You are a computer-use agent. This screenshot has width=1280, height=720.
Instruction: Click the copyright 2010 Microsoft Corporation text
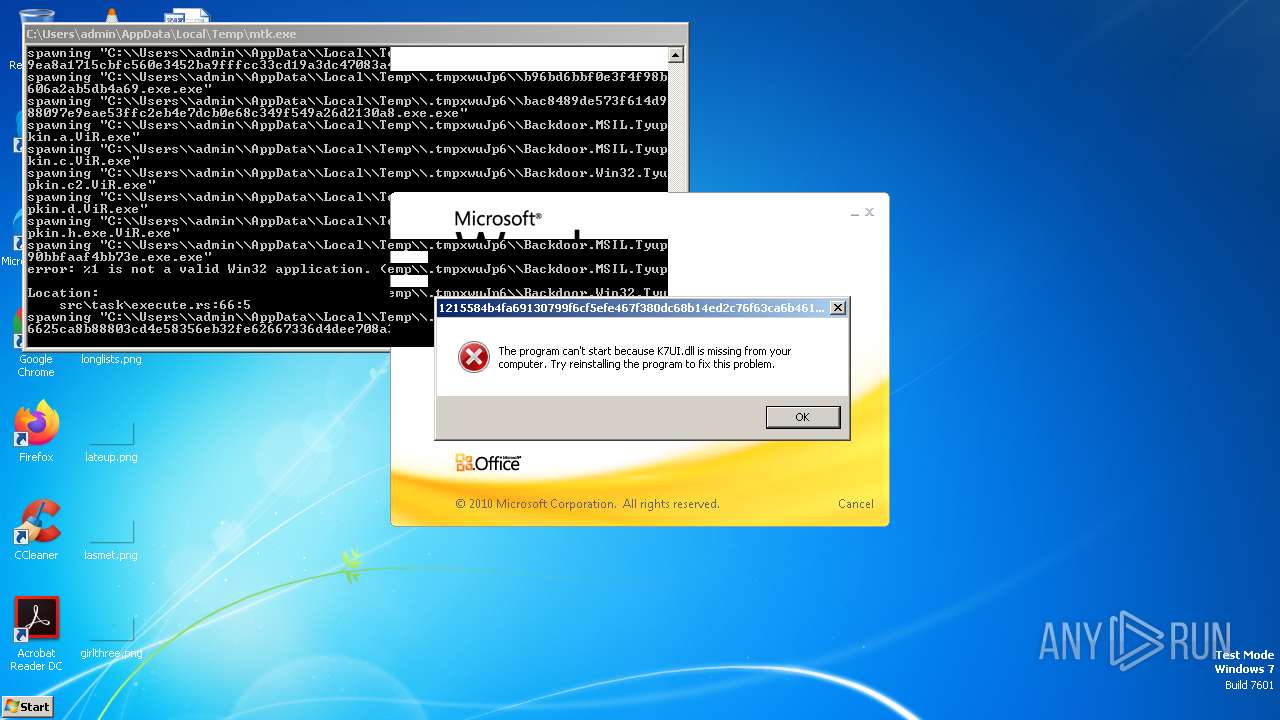click(587, 504)
